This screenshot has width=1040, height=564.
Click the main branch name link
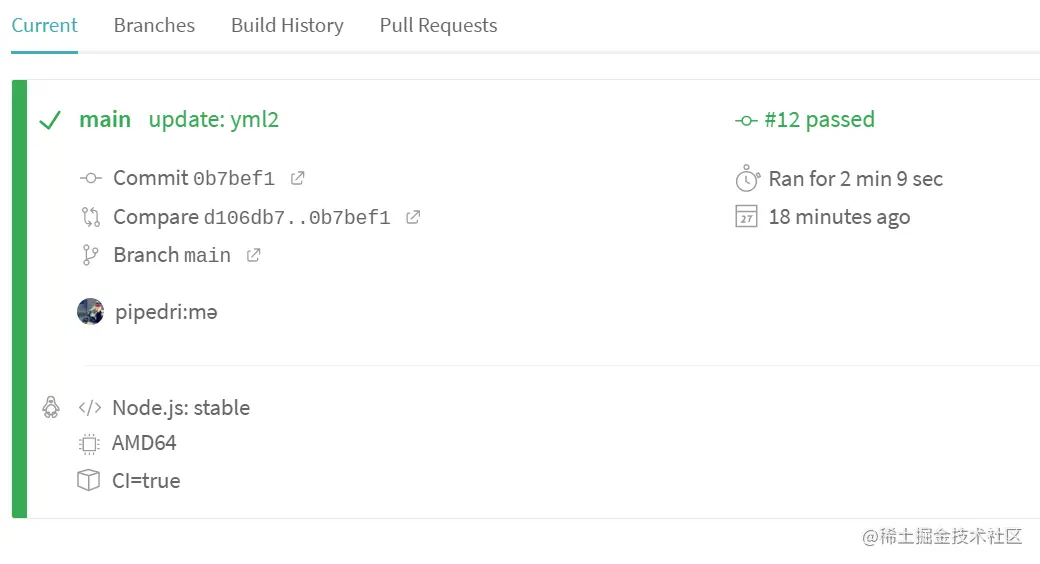105,120
